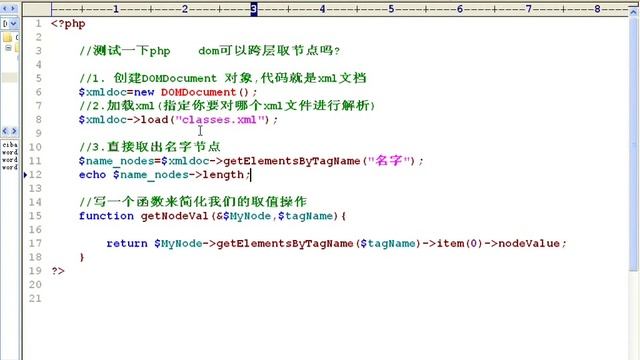640x360 pixels.
Task: Click the <?php opening tag
Action: [x=68, y=24]
